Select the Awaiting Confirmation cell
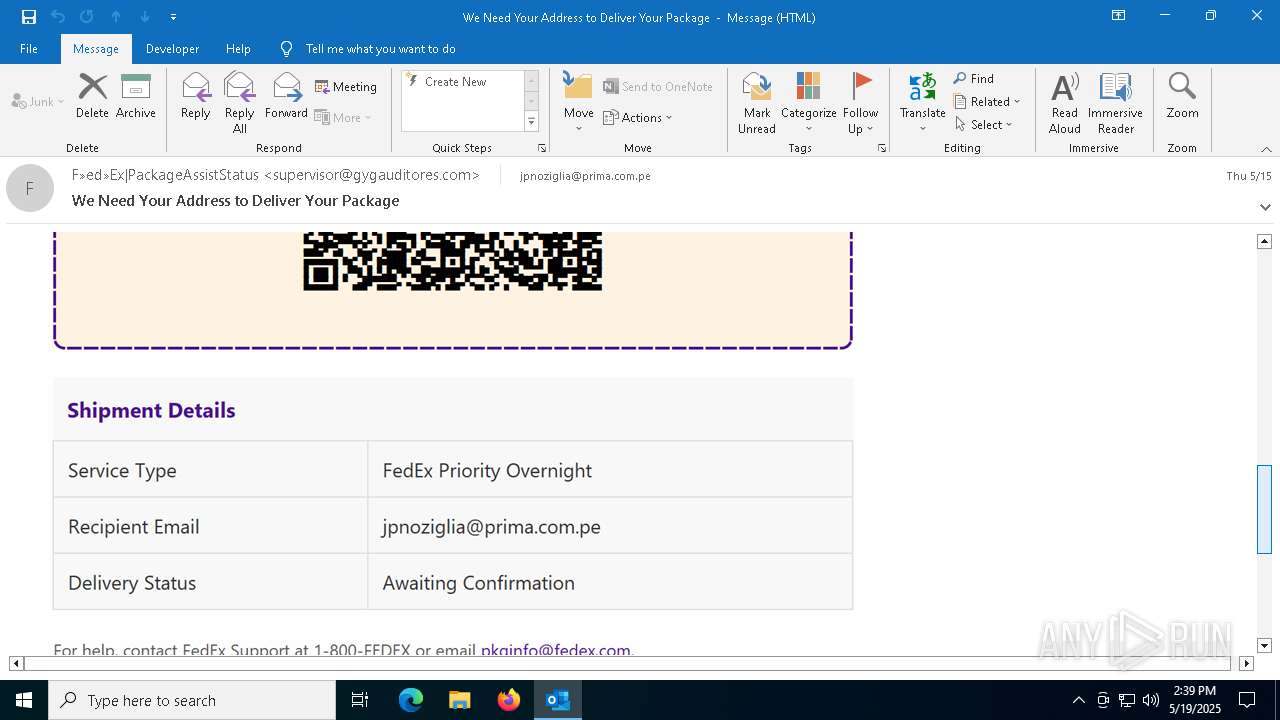Viewport: 1280px width, 720px height. click(610, 582)
